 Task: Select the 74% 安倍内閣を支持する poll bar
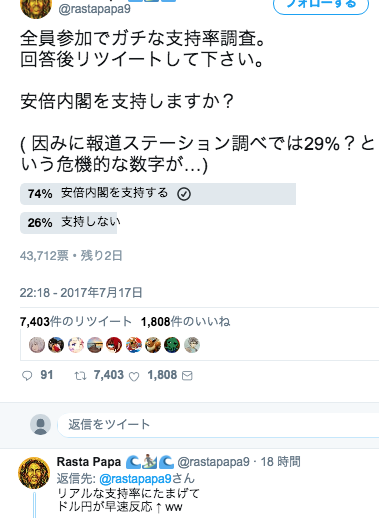point(158,194)
